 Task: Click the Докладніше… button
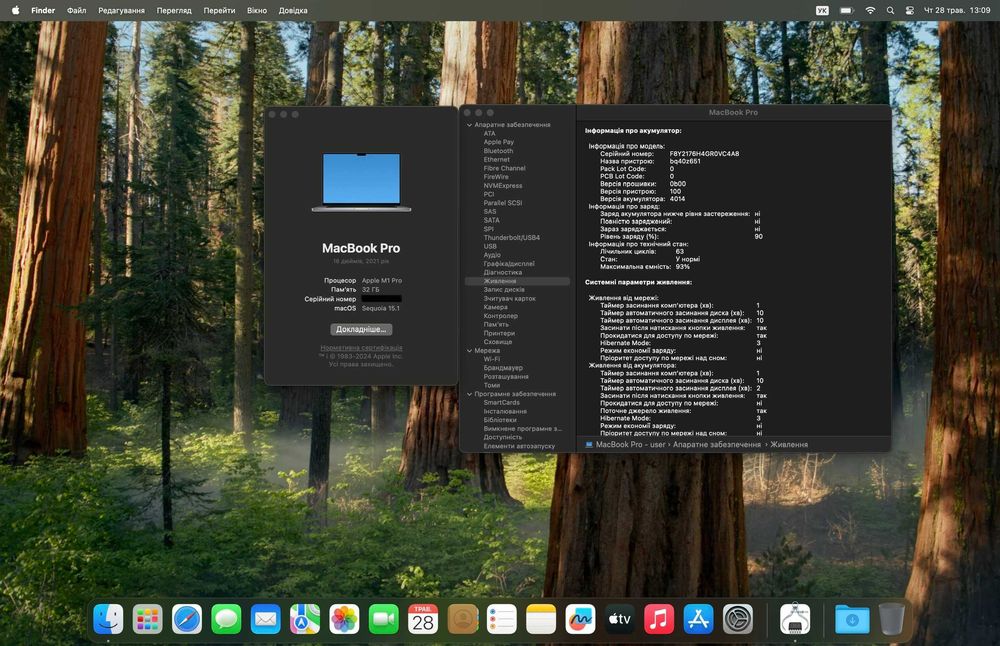pos(361,329)
